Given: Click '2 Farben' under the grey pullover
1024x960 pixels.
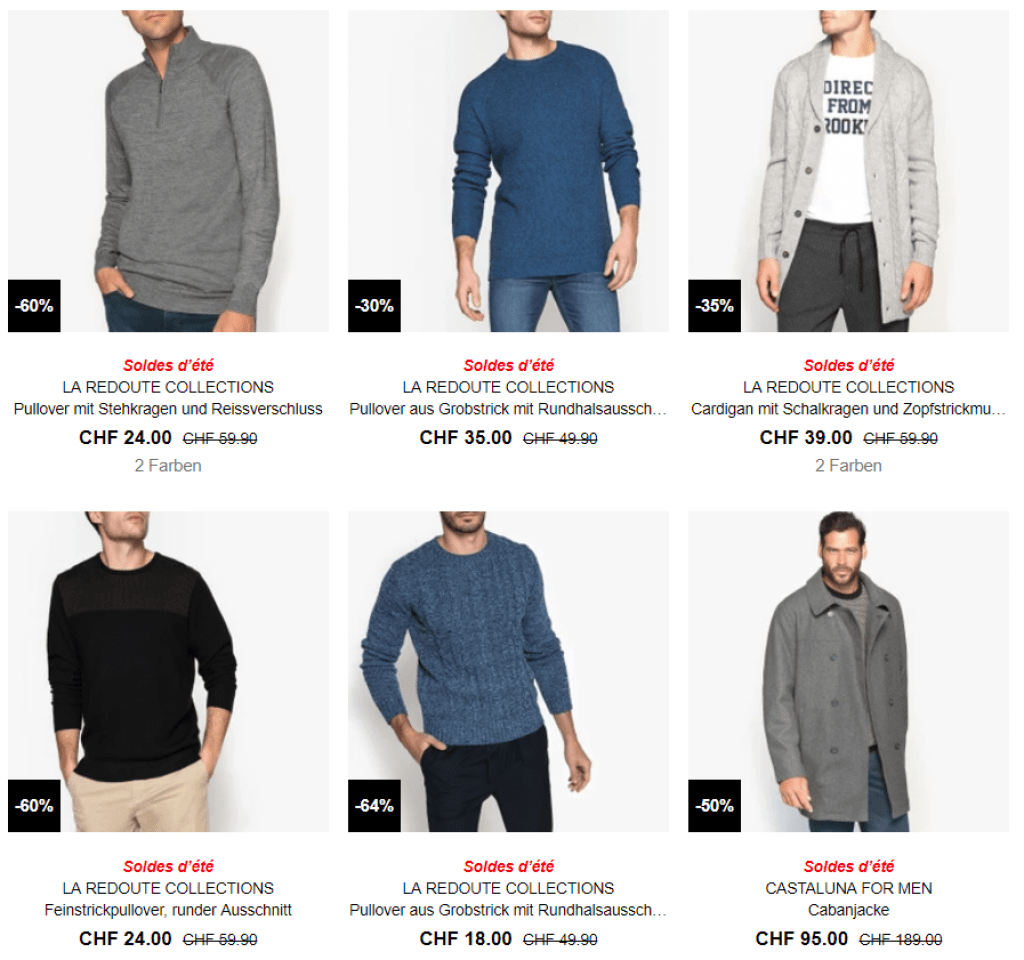Looking at the screenshot, I should (x=168, y=466).
